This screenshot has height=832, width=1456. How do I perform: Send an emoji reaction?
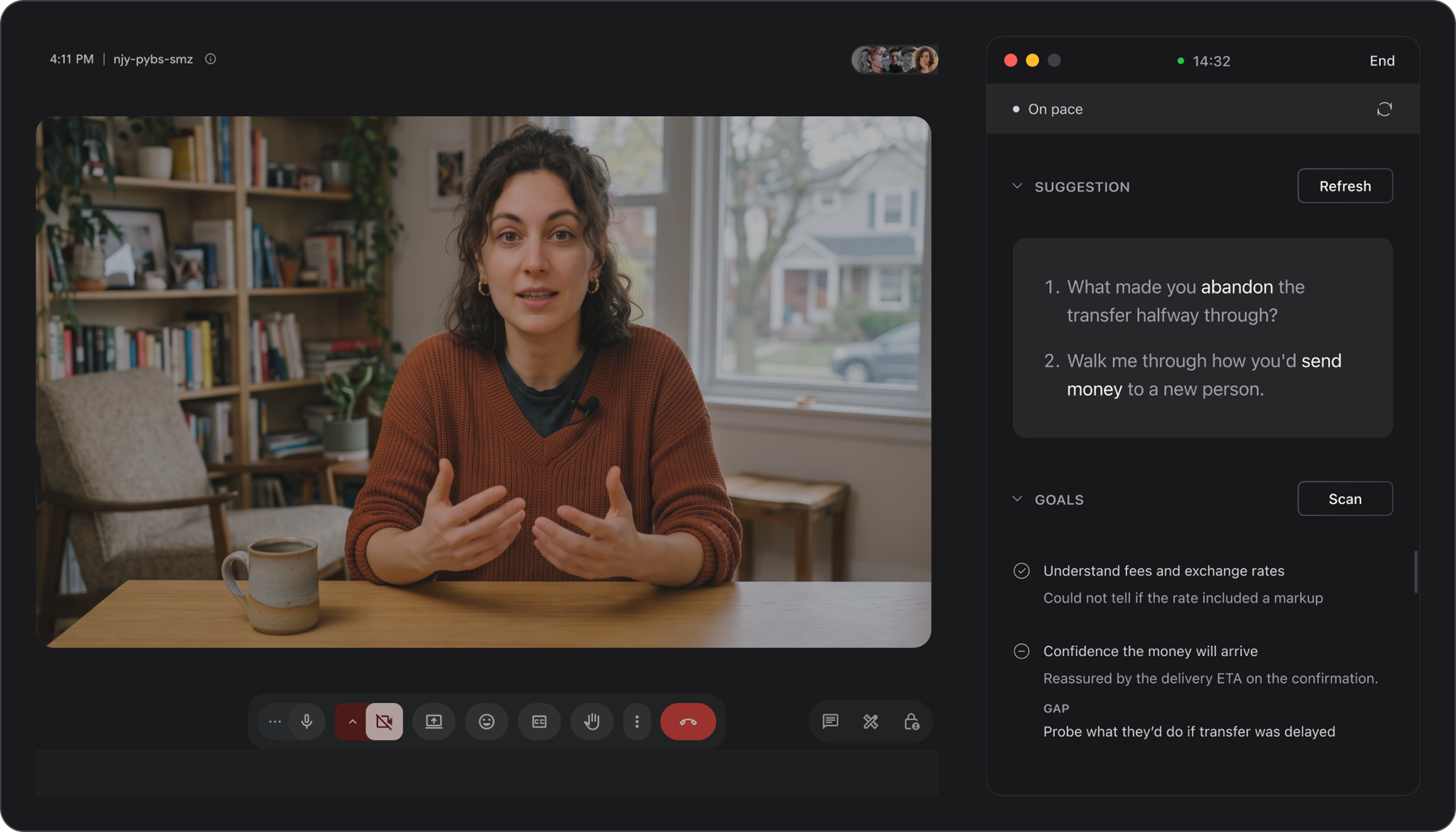(486, 722)
